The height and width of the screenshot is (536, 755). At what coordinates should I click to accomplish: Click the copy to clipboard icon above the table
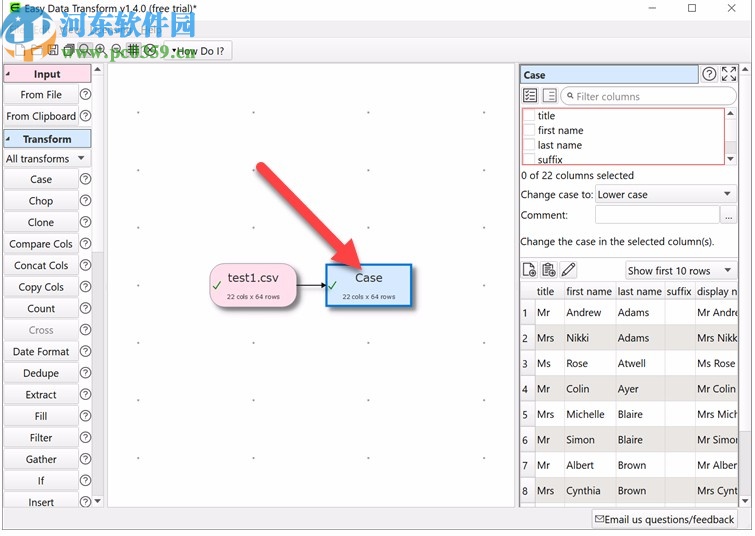click(549, 270)
